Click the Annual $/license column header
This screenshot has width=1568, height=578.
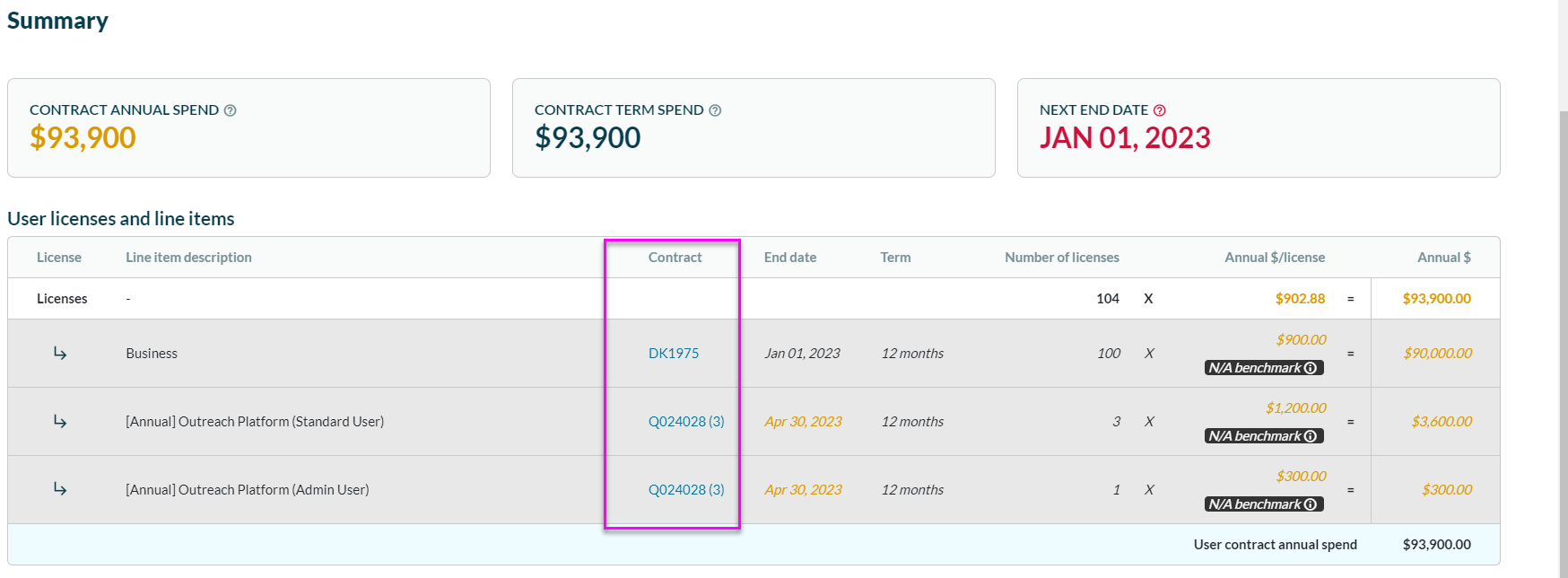point(1274,258)
